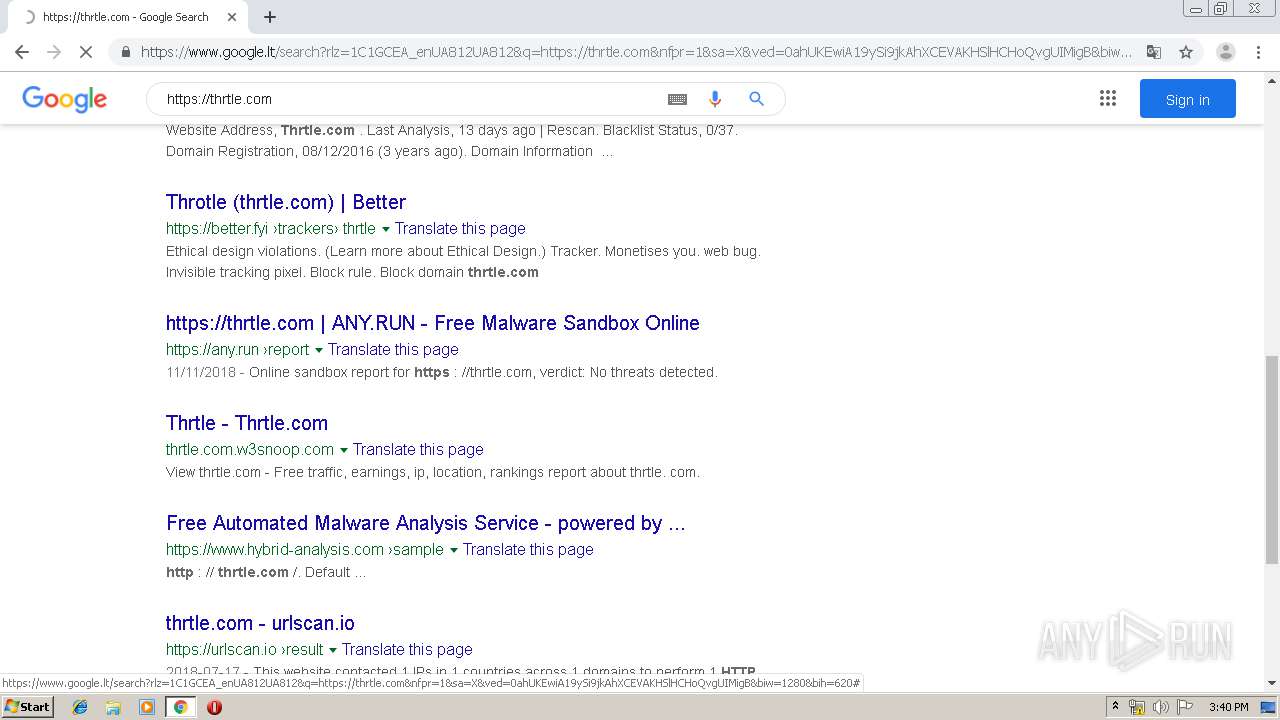The height and width of the screenshot is (720, 1280).
Task: Click the 3:40 PM system clock
Action: (1228, 707)
